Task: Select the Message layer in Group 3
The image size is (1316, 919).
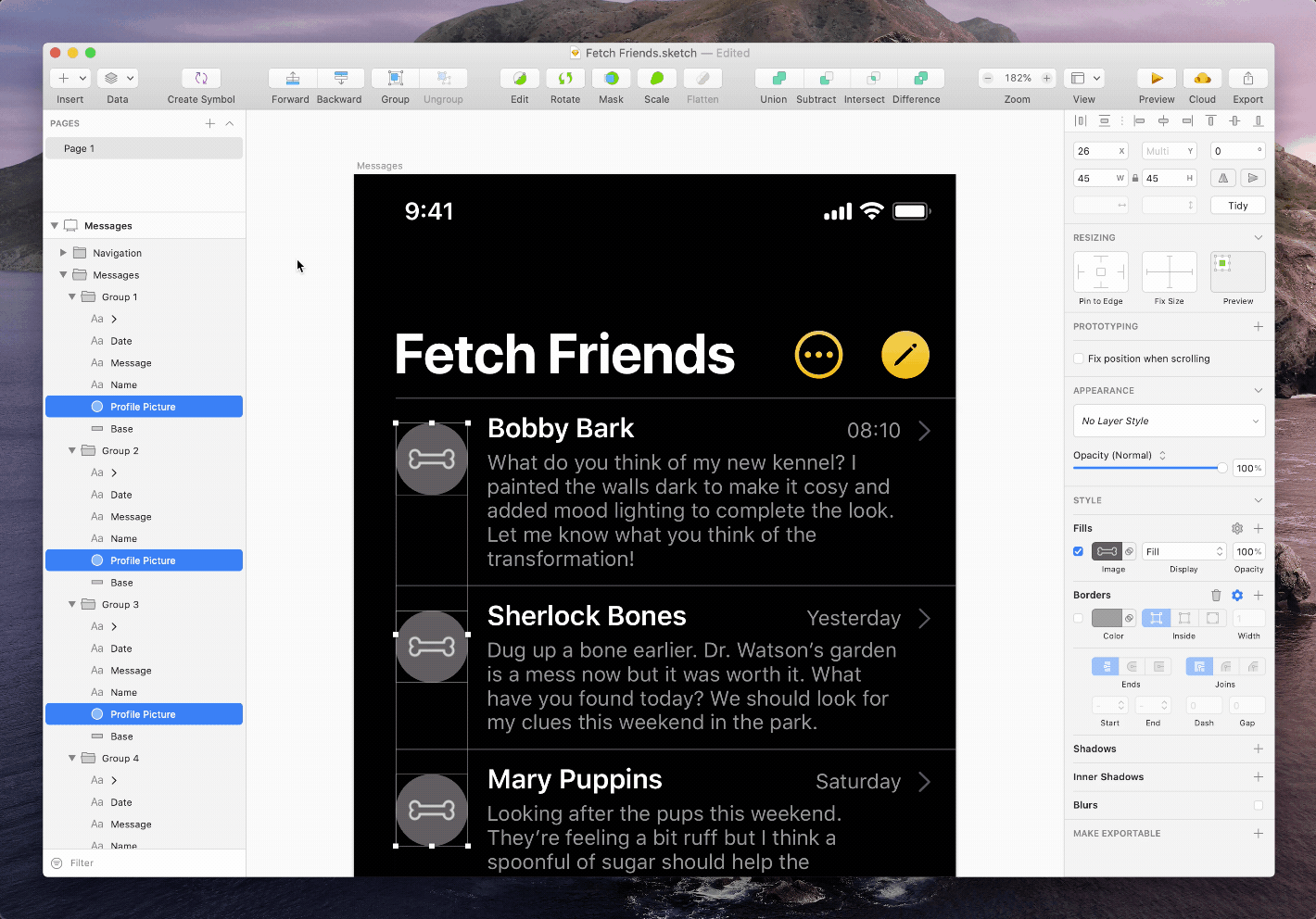Action: (145, 671)
